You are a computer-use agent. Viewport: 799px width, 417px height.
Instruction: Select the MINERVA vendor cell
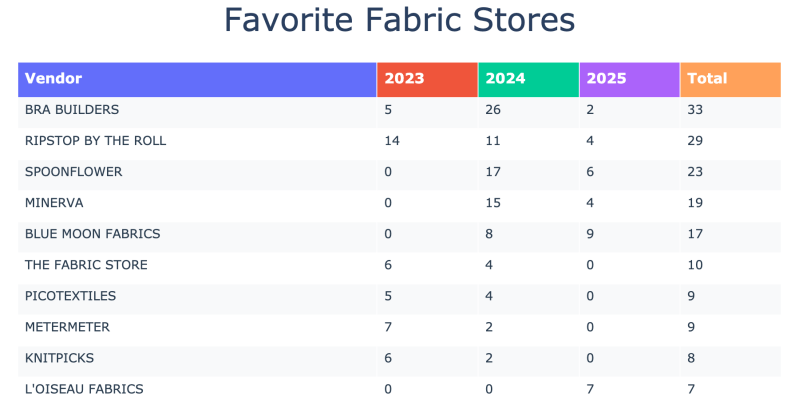(x=53, y=203)
